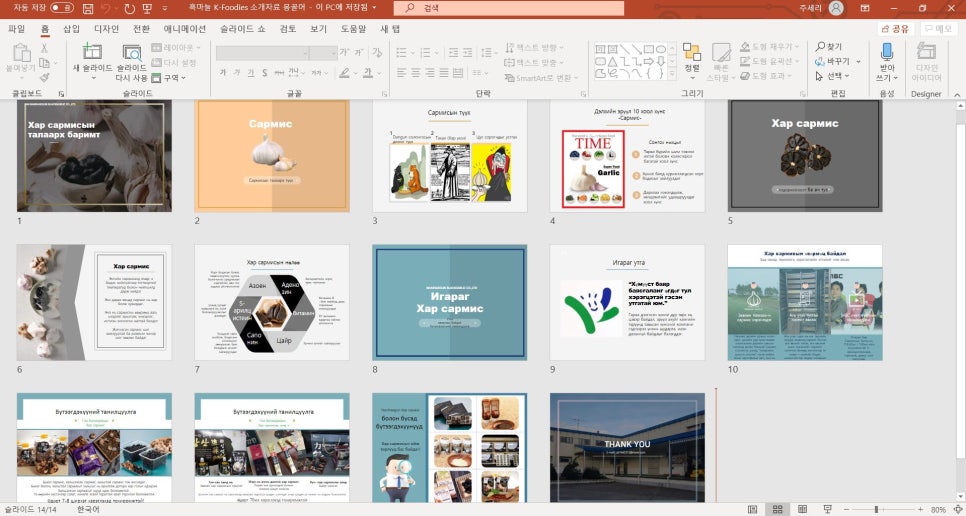Click the font color 가 swatch
The image size is (966, 516).
point(367,73)
